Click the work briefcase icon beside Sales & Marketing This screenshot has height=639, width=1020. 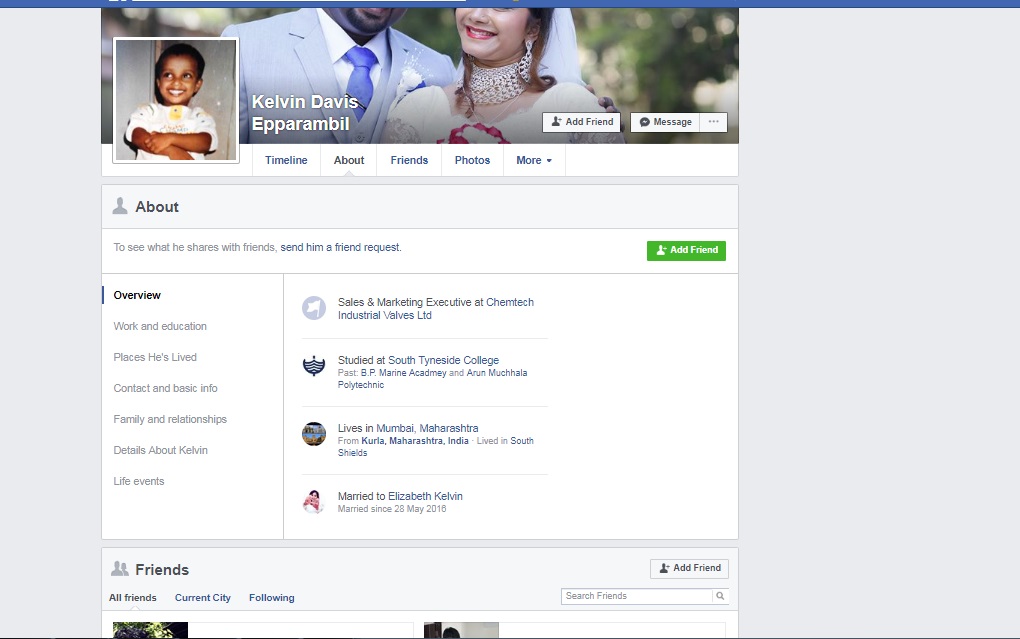click(314, 308)
